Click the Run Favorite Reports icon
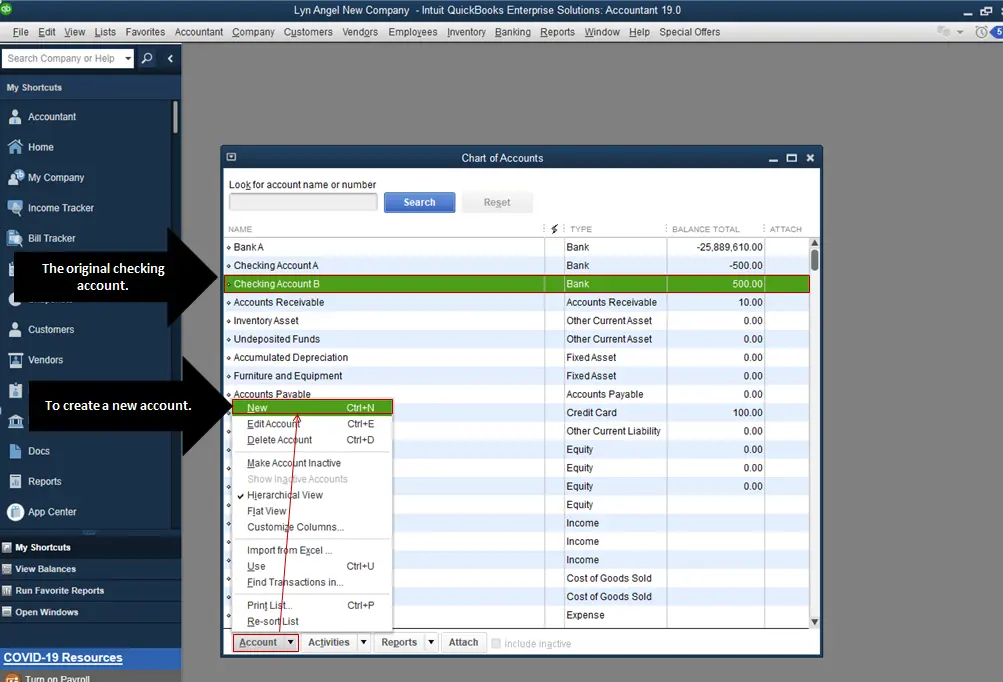This screenshot has width=1003, height=682. click(x=7, y=591)
